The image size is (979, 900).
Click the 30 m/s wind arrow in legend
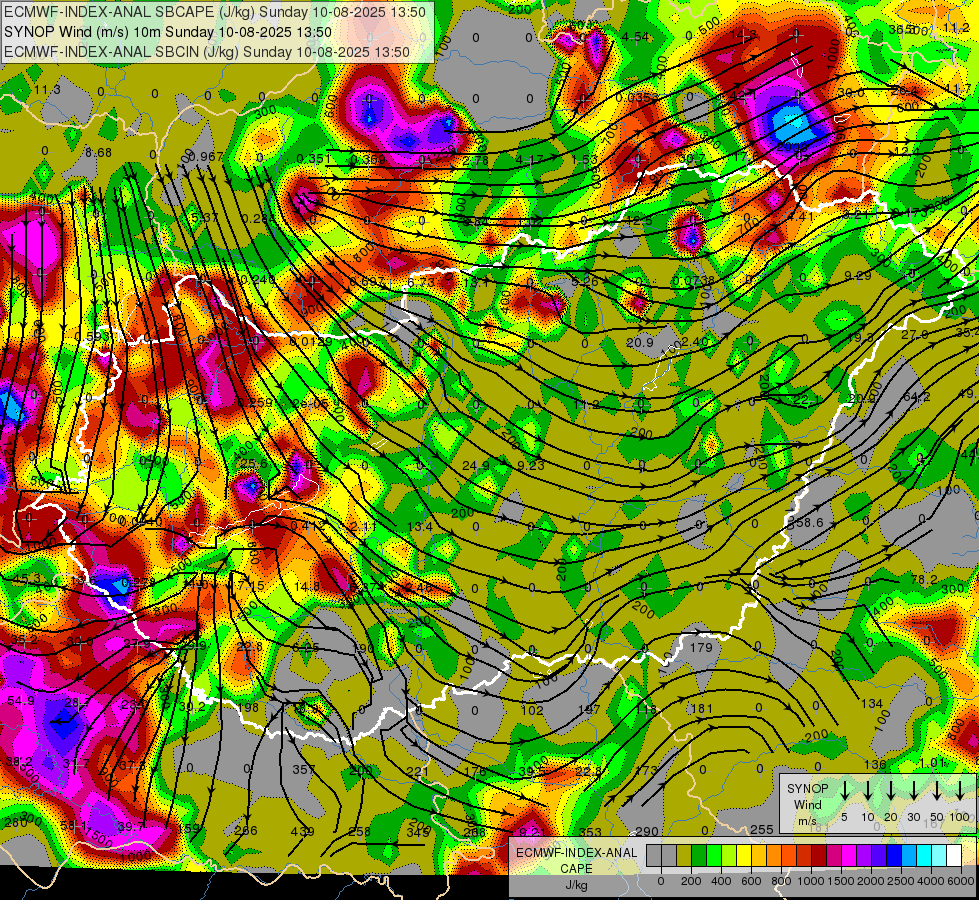click(x=913, y=789)
